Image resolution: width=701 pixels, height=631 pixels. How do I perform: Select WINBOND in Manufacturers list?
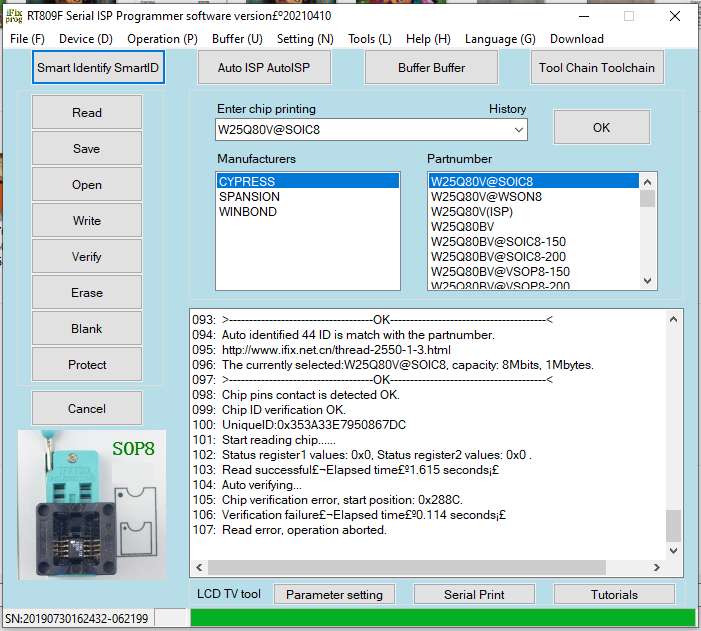(x=248, y=212)
